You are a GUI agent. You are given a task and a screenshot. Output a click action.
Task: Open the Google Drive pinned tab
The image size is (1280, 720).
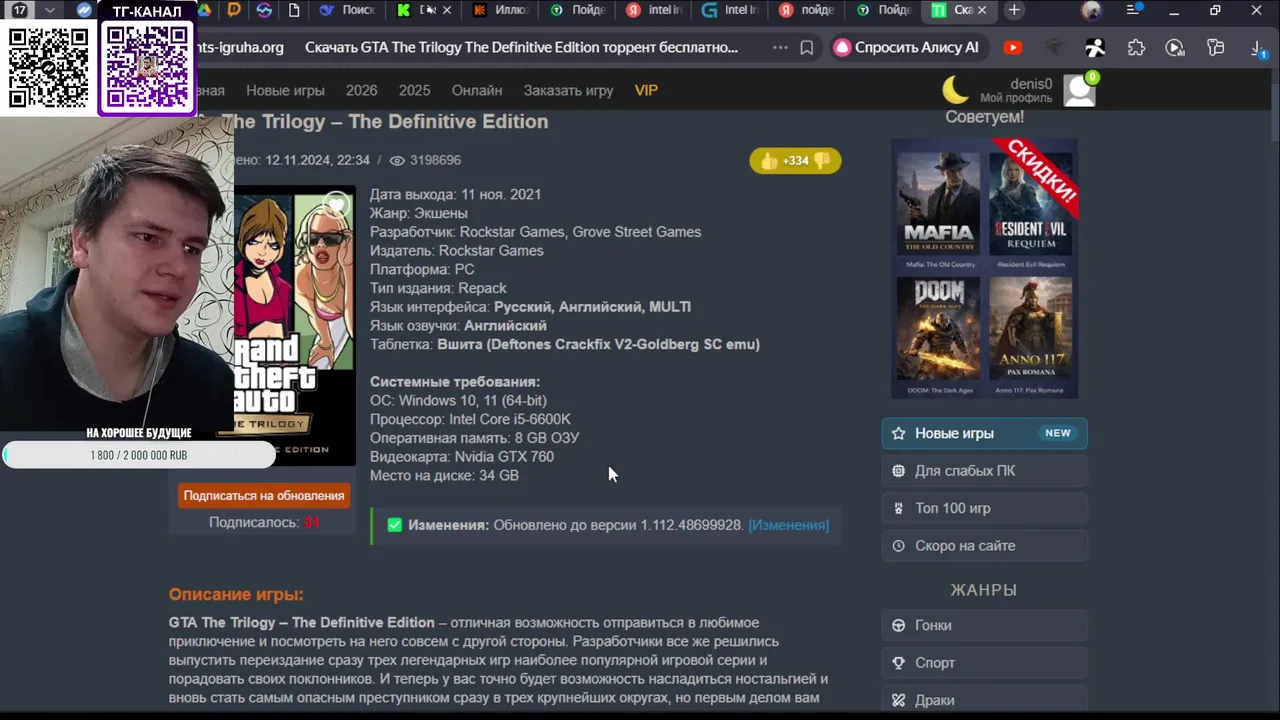(205, 10)
